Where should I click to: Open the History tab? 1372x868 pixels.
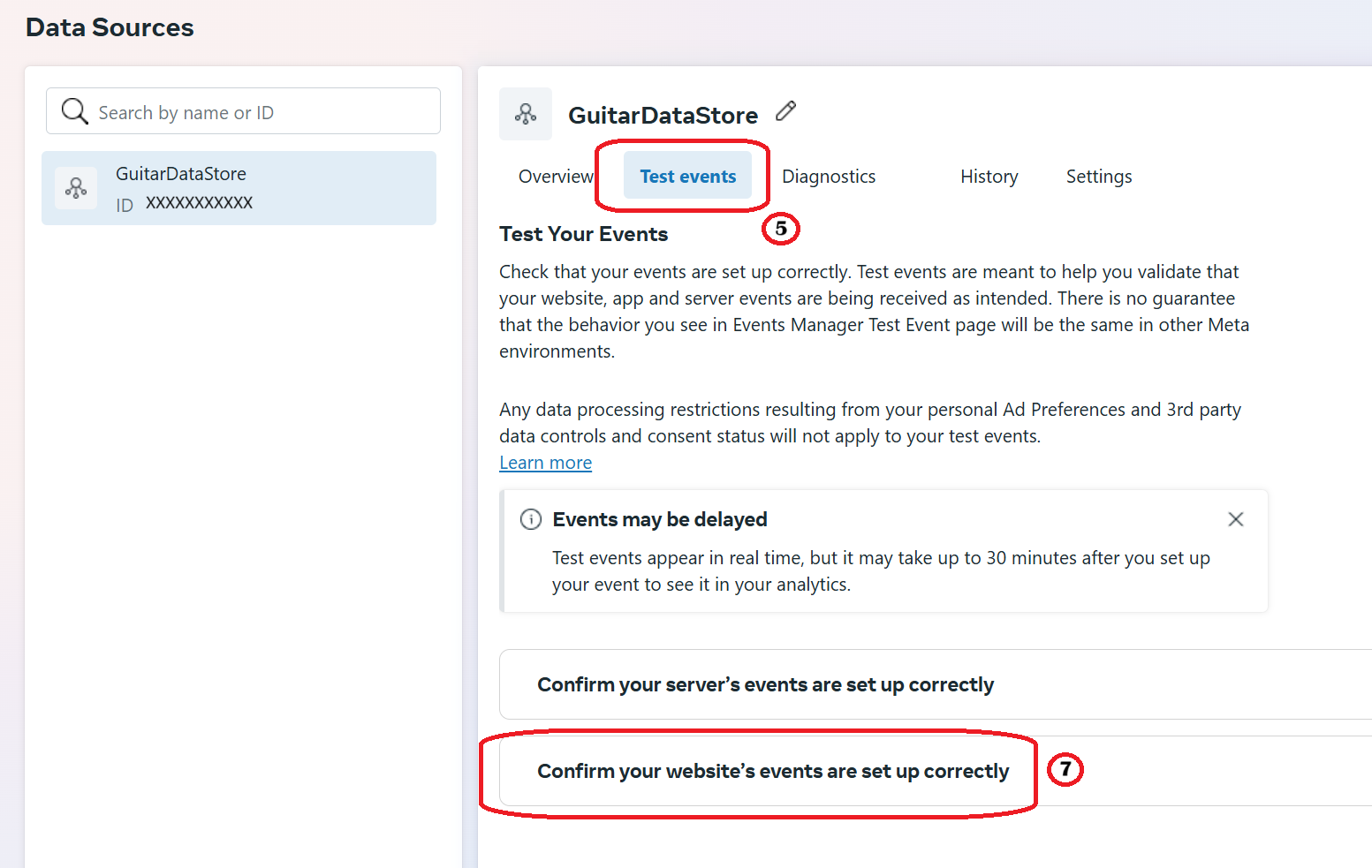[989, 177]
